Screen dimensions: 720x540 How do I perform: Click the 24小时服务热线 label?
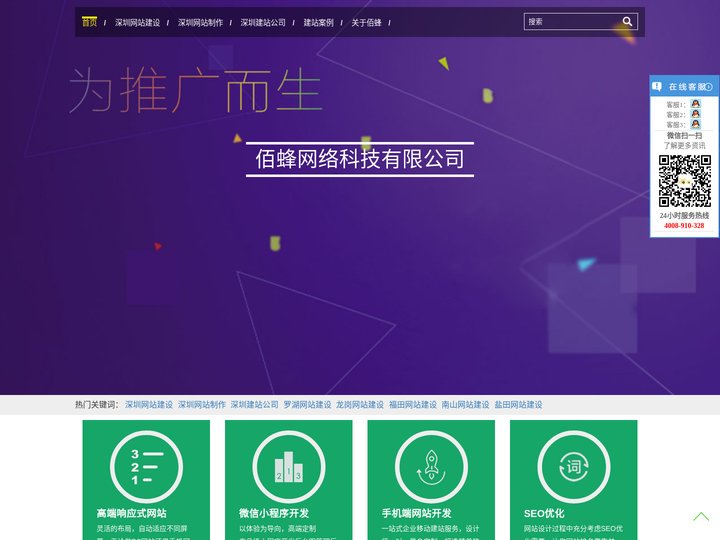click(x=684, y=215)
